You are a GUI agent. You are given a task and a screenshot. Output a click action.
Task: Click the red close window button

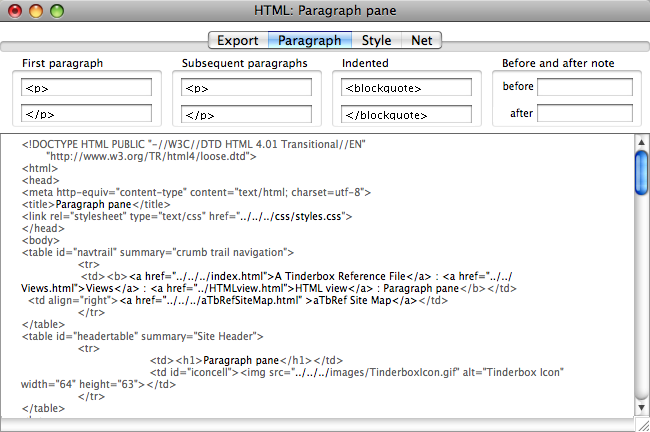click(x=15, y=11)
